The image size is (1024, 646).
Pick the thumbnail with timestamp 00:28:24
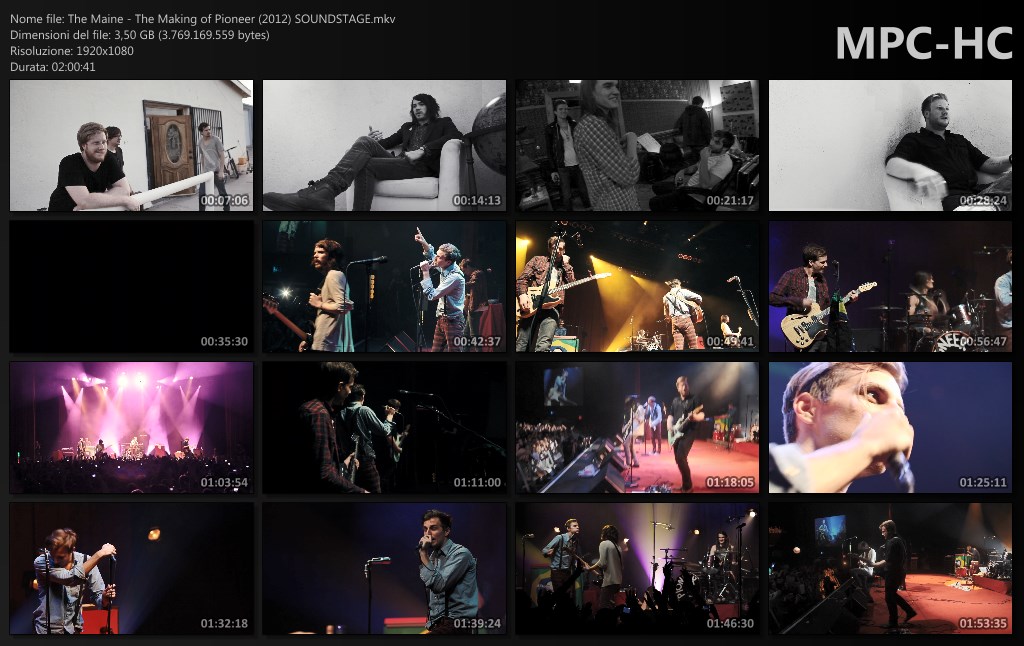(x=890, y=146)
